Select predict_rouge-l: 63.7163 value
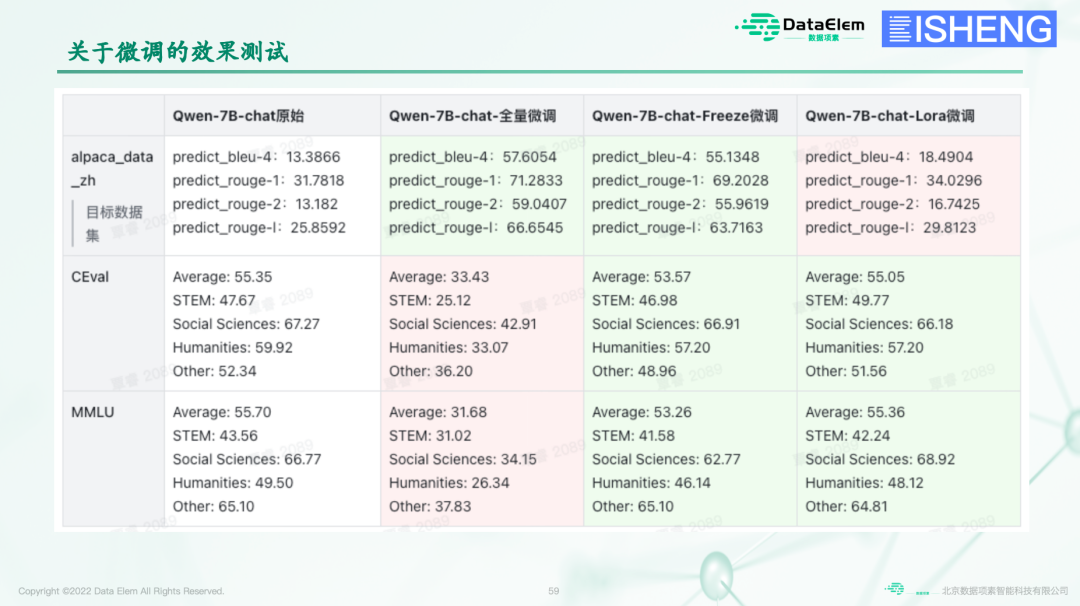The image size is (1080, 606). pos(677,227)
